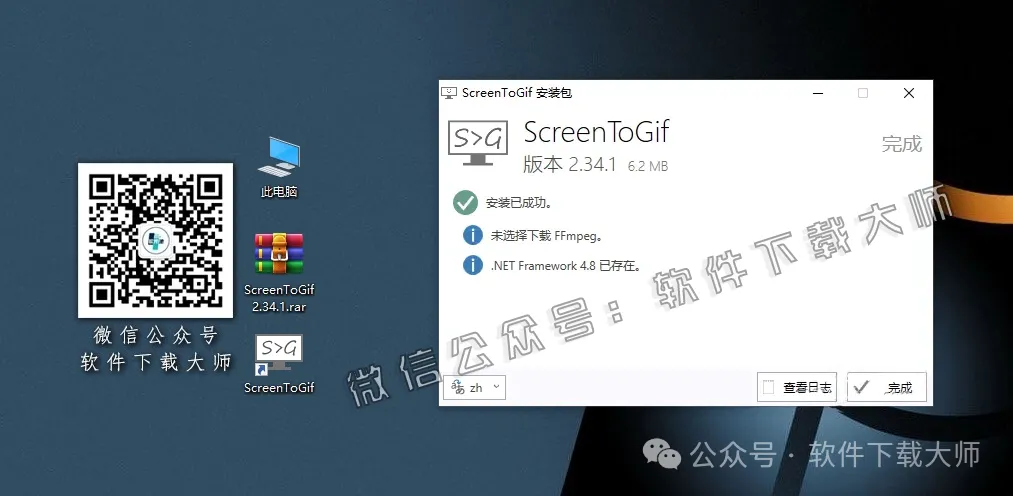This screenshot has height=496, width=1013.
Task: Click the QR code image on desktop
Action: (155, 240)
